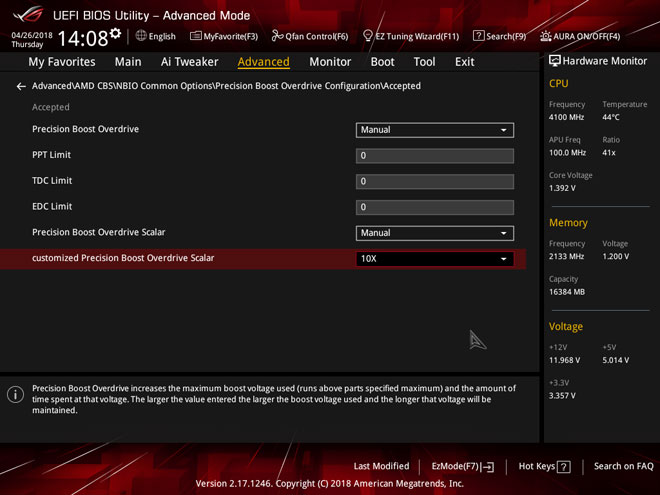Viewport: 660px width, 495px height.
Task: Click the Qfan Control fan icon
Action: 277,36
